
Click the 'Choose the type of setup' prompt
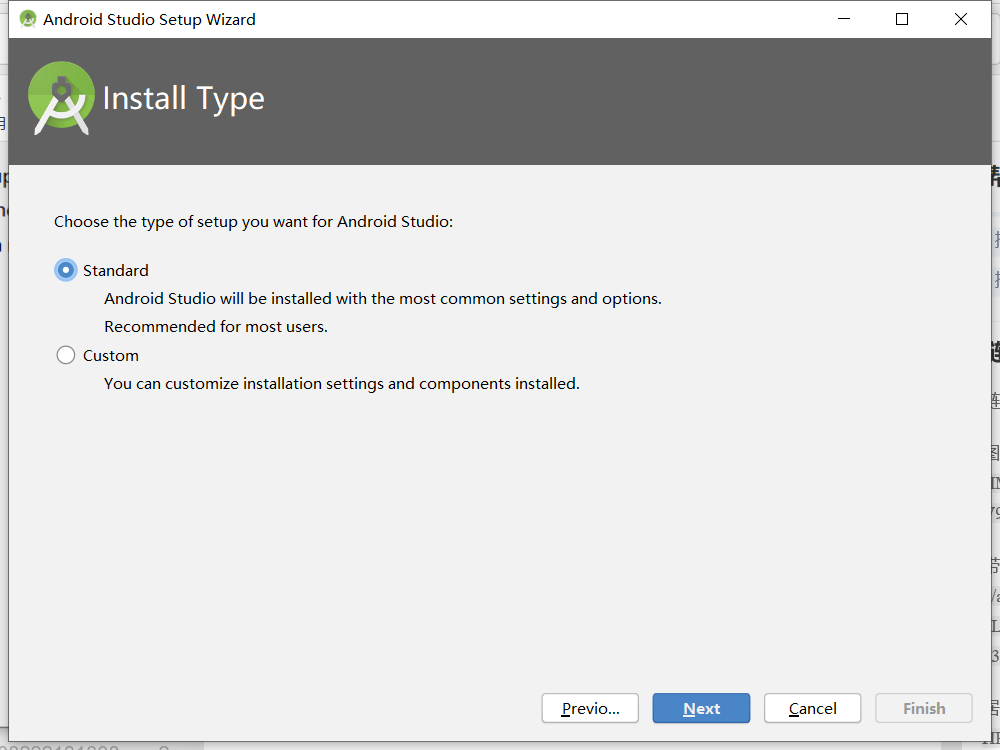coord(253,221)
